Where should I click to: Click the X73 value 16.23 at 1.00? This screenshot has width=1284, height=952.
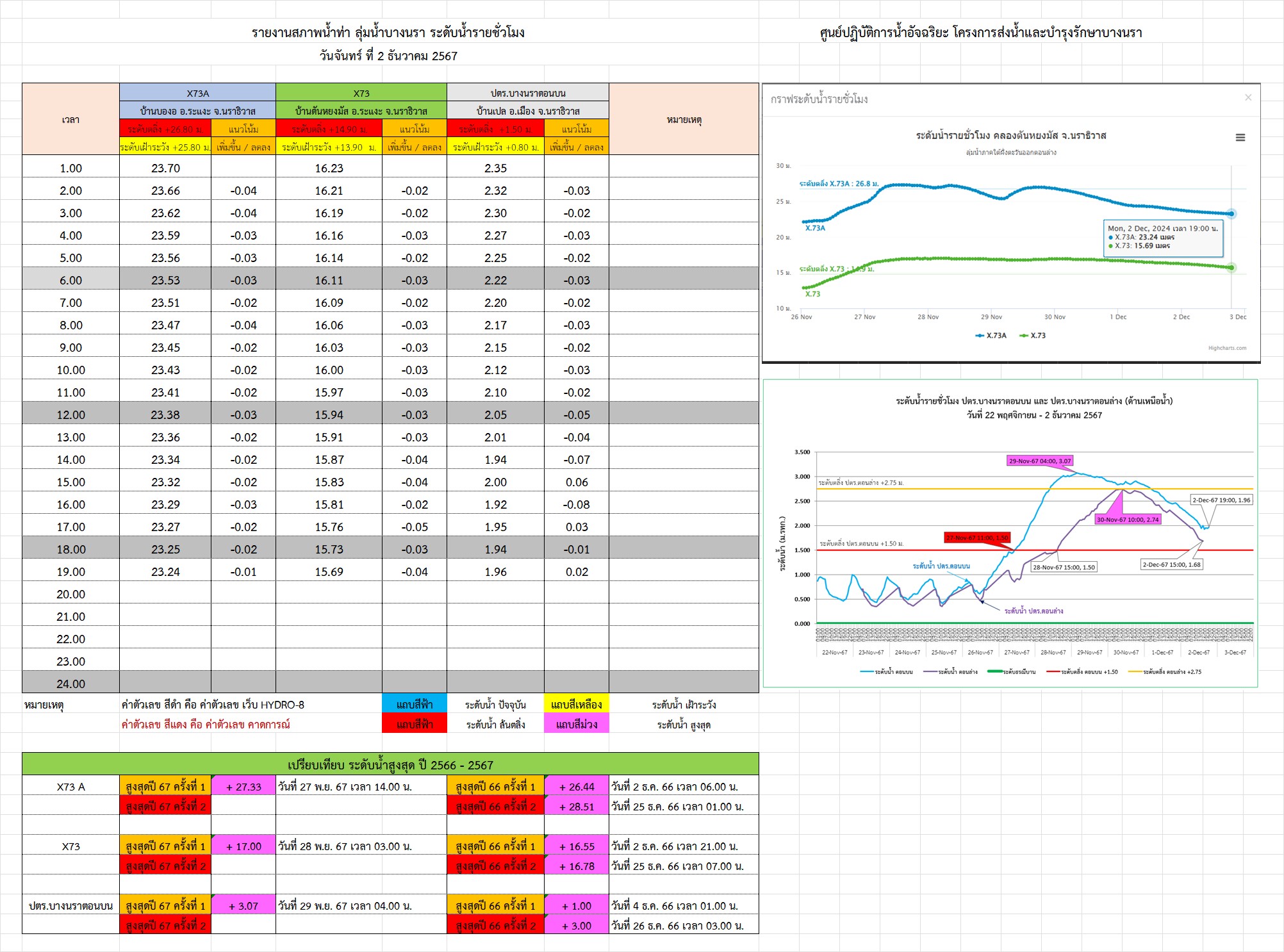(x=329, y=168)
